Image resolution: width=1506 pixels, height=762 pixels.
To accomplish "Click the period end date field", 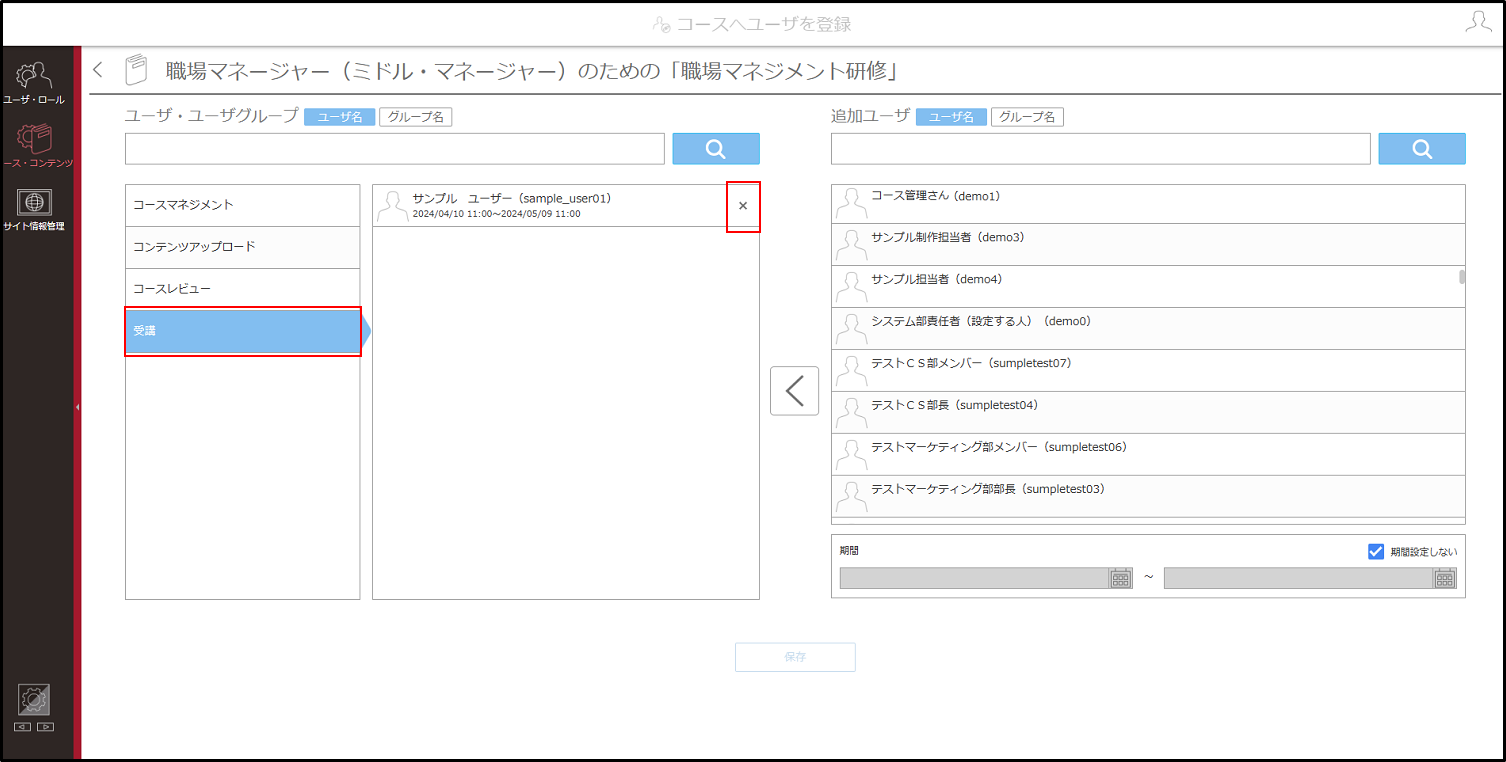I will [x=1299, y=578].
